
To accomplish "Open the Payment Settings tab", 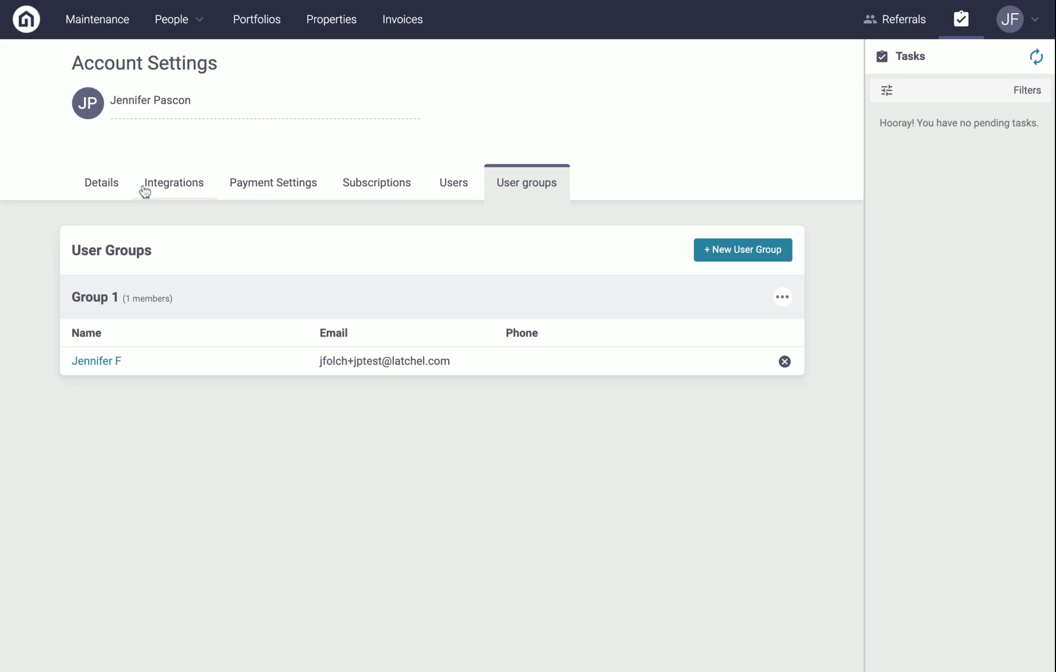I will pyautogui.click(x=273, y=183).
